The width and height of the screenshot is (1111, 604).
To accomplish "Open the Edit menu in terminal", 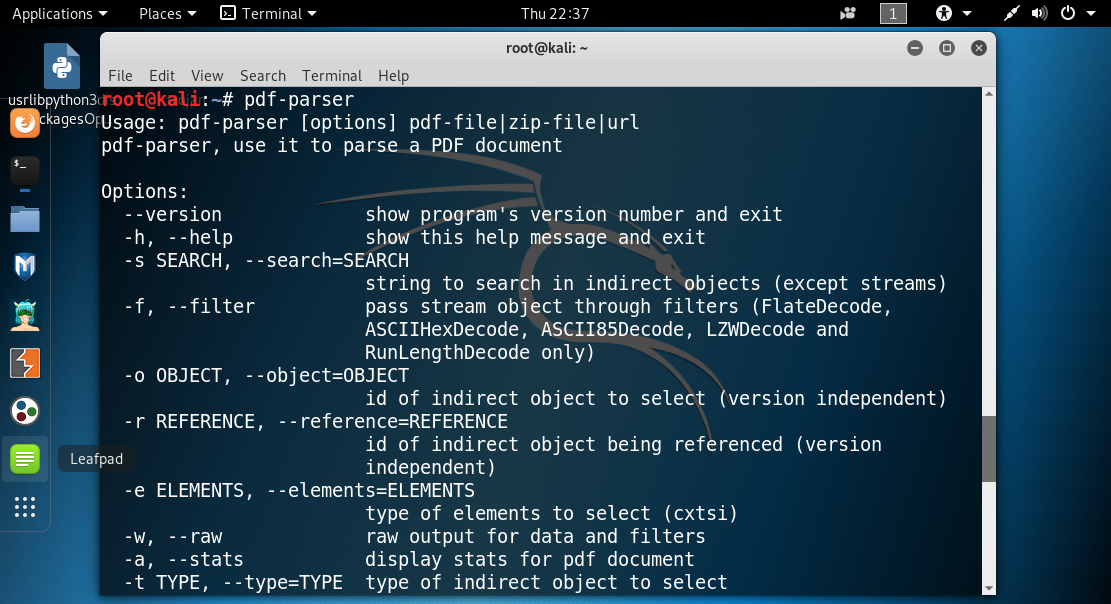I will click(x=162, y=75).
